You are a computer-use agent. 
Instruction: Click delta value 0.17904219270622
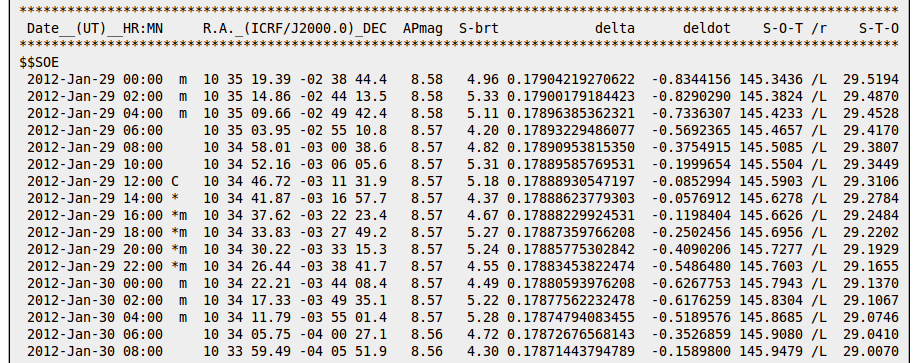pyautogui.click(x=571, y=80)
